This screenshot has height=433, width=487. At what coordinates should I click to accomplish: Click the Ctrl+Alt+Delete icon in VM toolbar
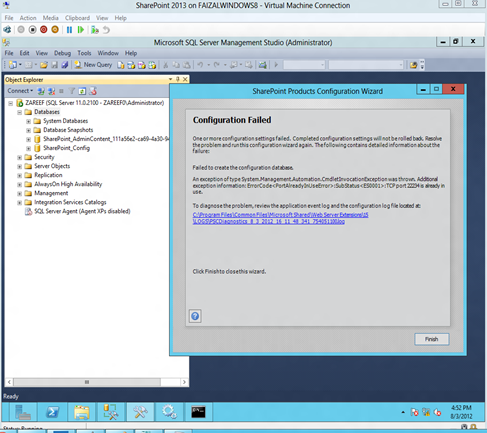pos(7,30)
